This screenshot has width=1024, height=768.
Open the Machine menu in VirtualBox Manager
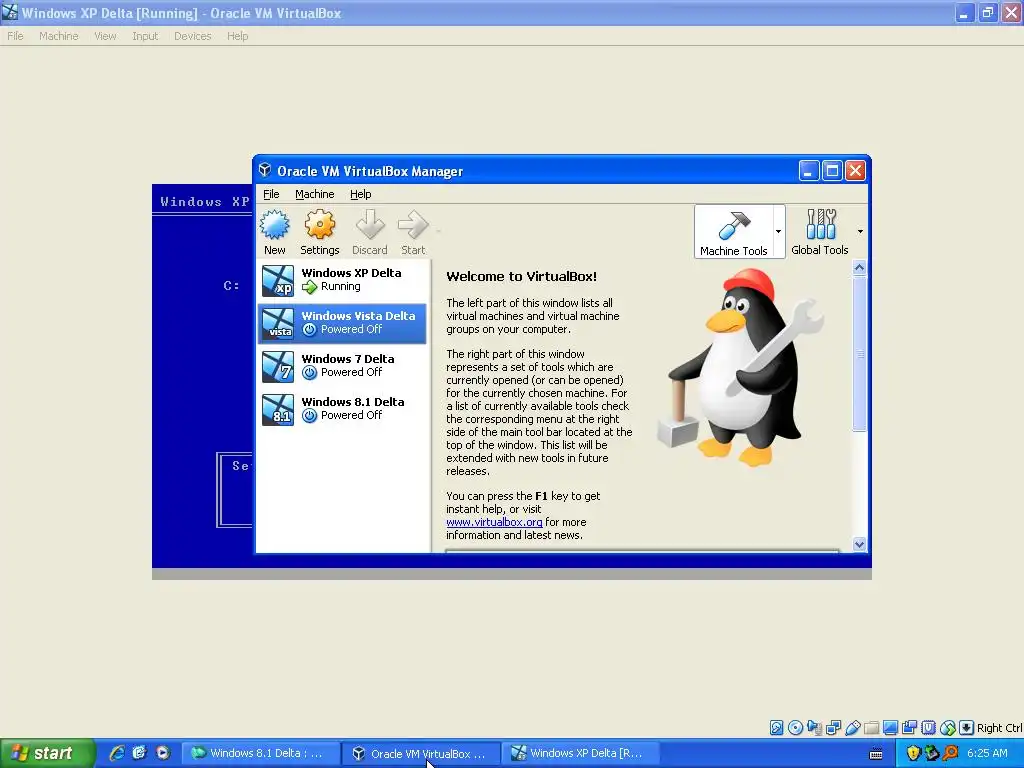pos(315,194)
